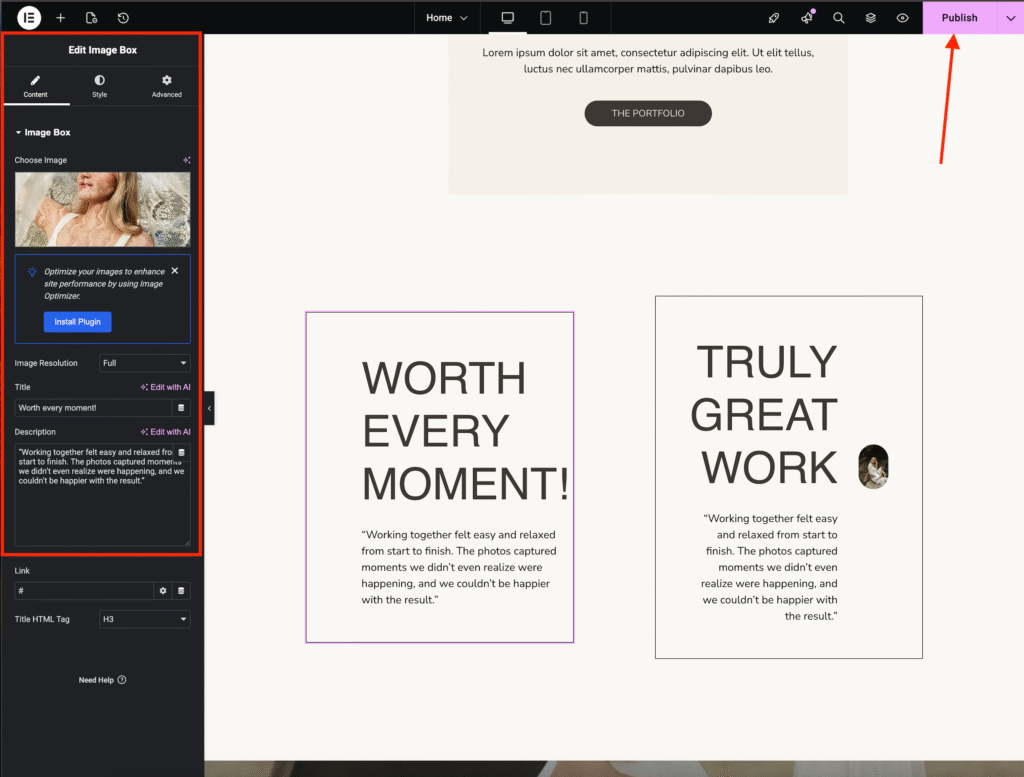Click the chosen image thumbnail
This screenshot has height=777, width=1024.
[x=102, y=209]
